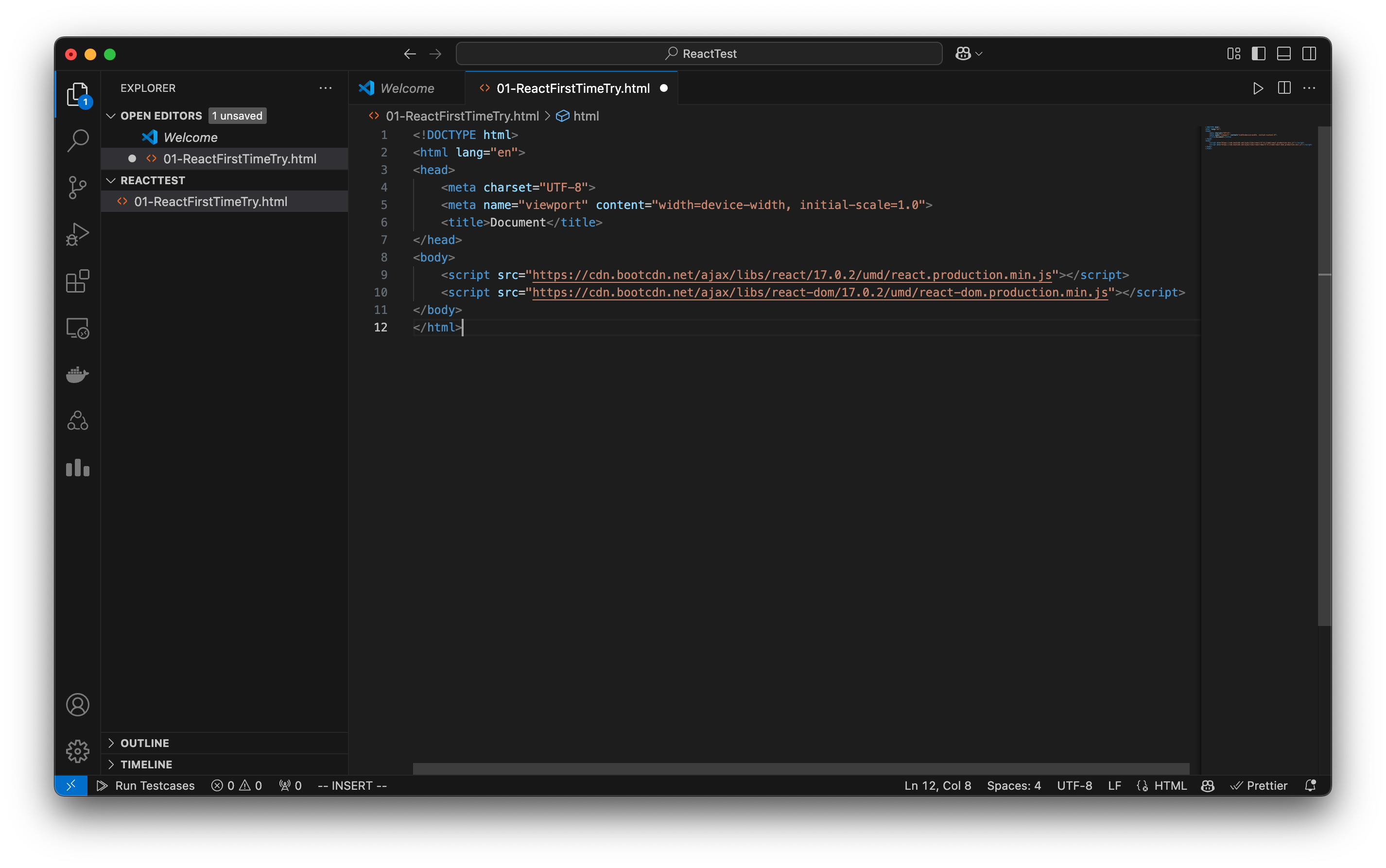Open the Remote Explorer view
The height and width of the screenshot is (868, 1386).
click(77, 328)
